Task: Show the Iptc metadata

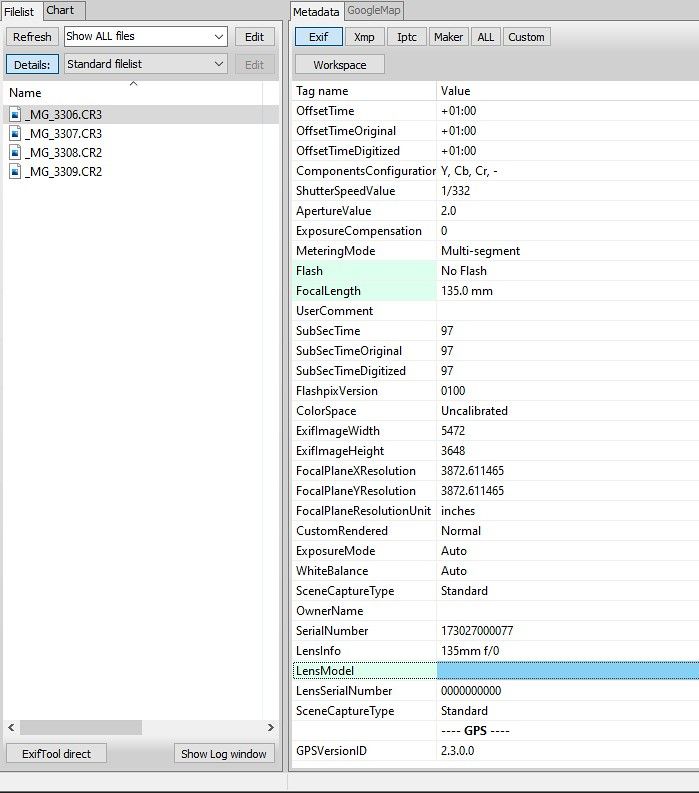Action: click(x=406, y=37)
